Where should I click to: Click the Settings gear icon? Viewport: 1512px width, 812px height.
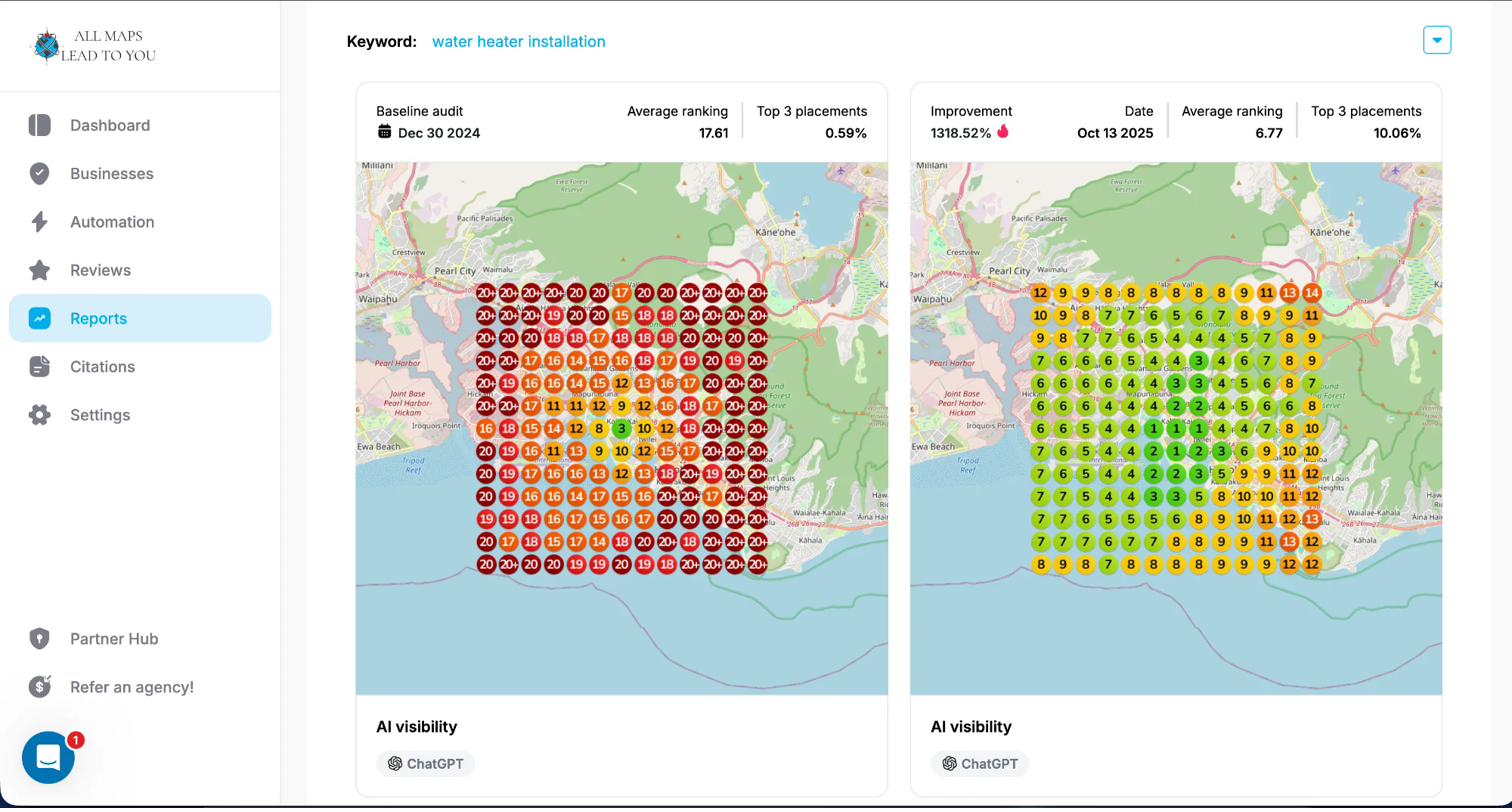point(40,415)
